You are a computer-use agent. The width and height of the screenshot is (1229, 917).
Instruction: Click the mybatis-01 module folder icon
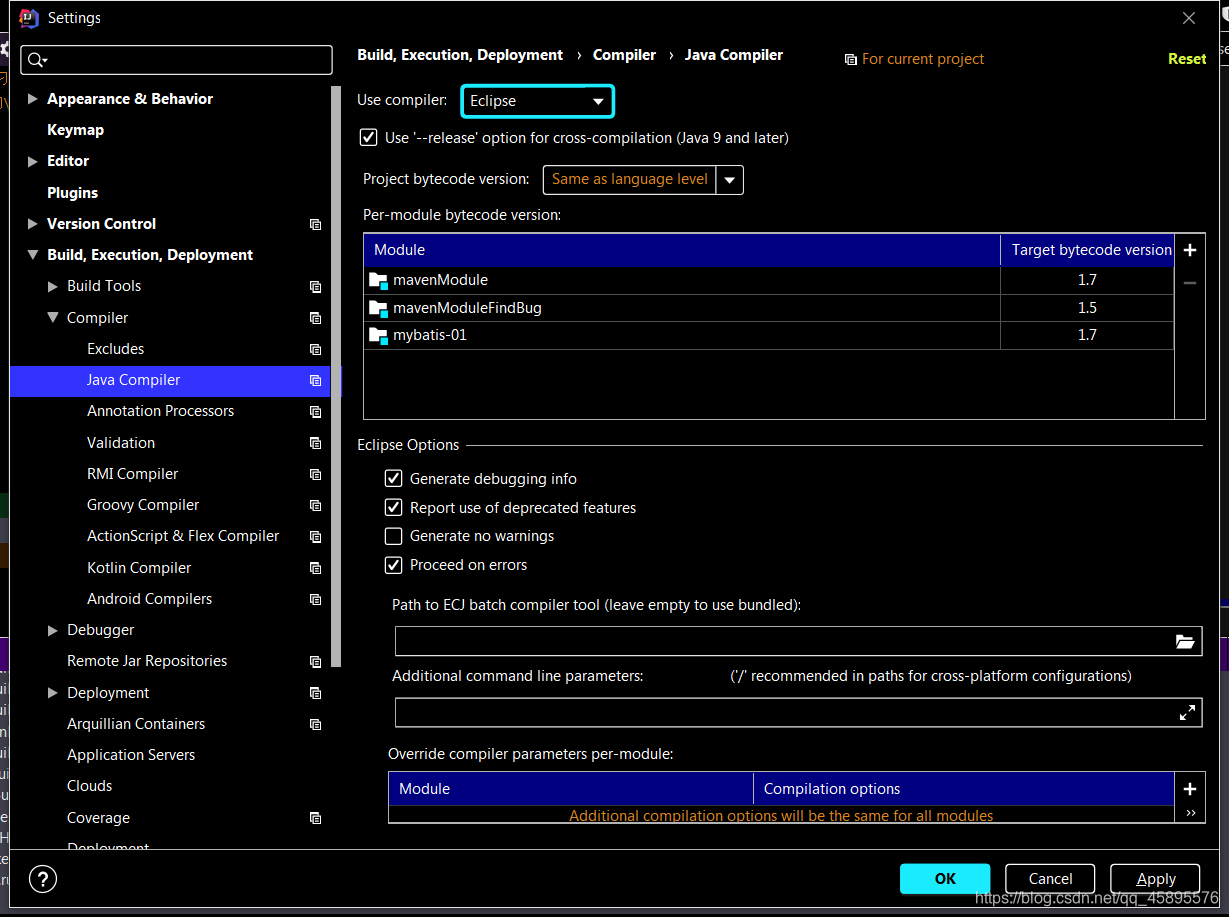378,336
